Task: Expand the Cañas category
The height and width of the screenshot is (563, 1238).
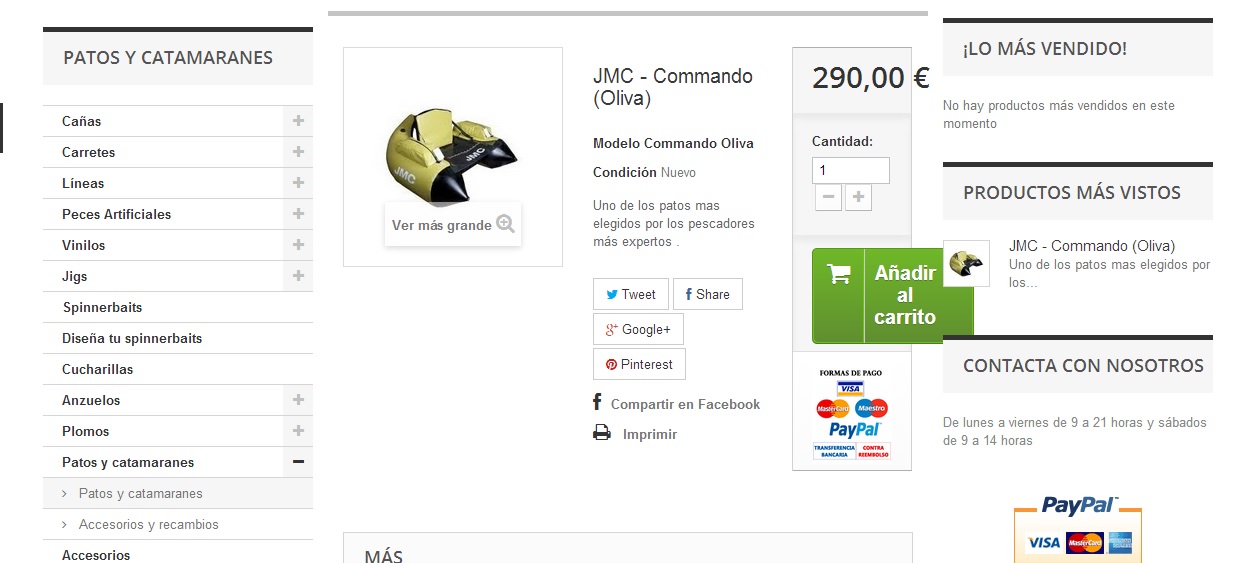Action: (298, 121)
